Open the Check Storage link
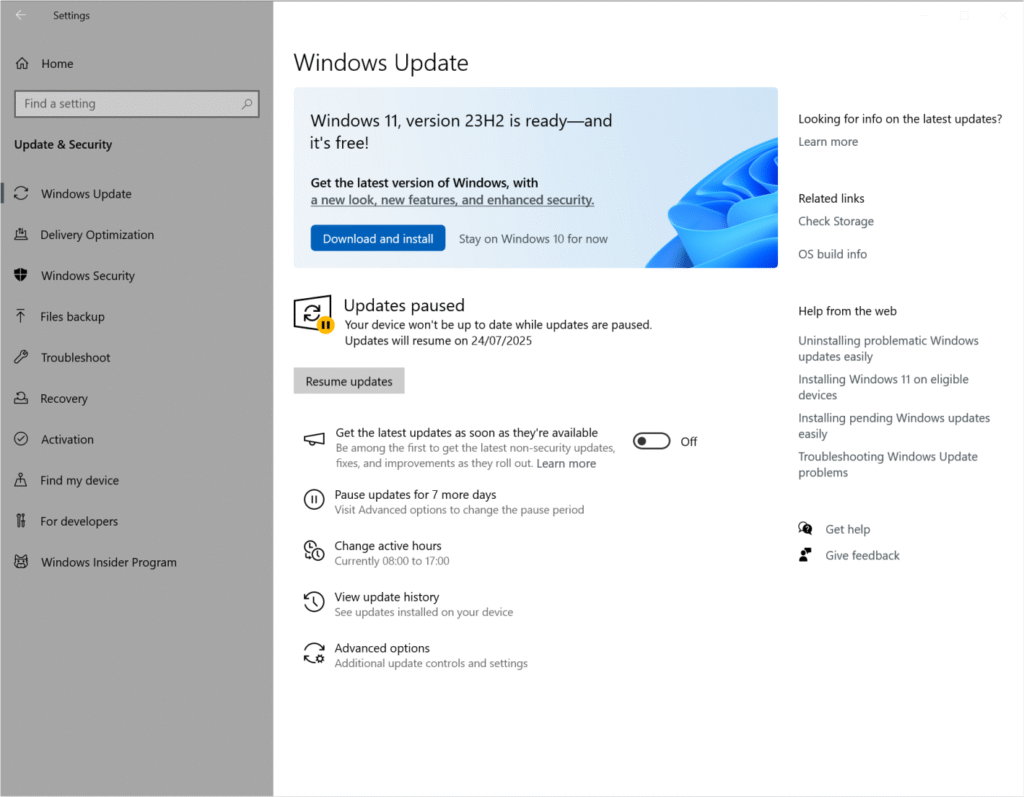The height and width of the screenshot is (797, 1024). coord(835,221)
